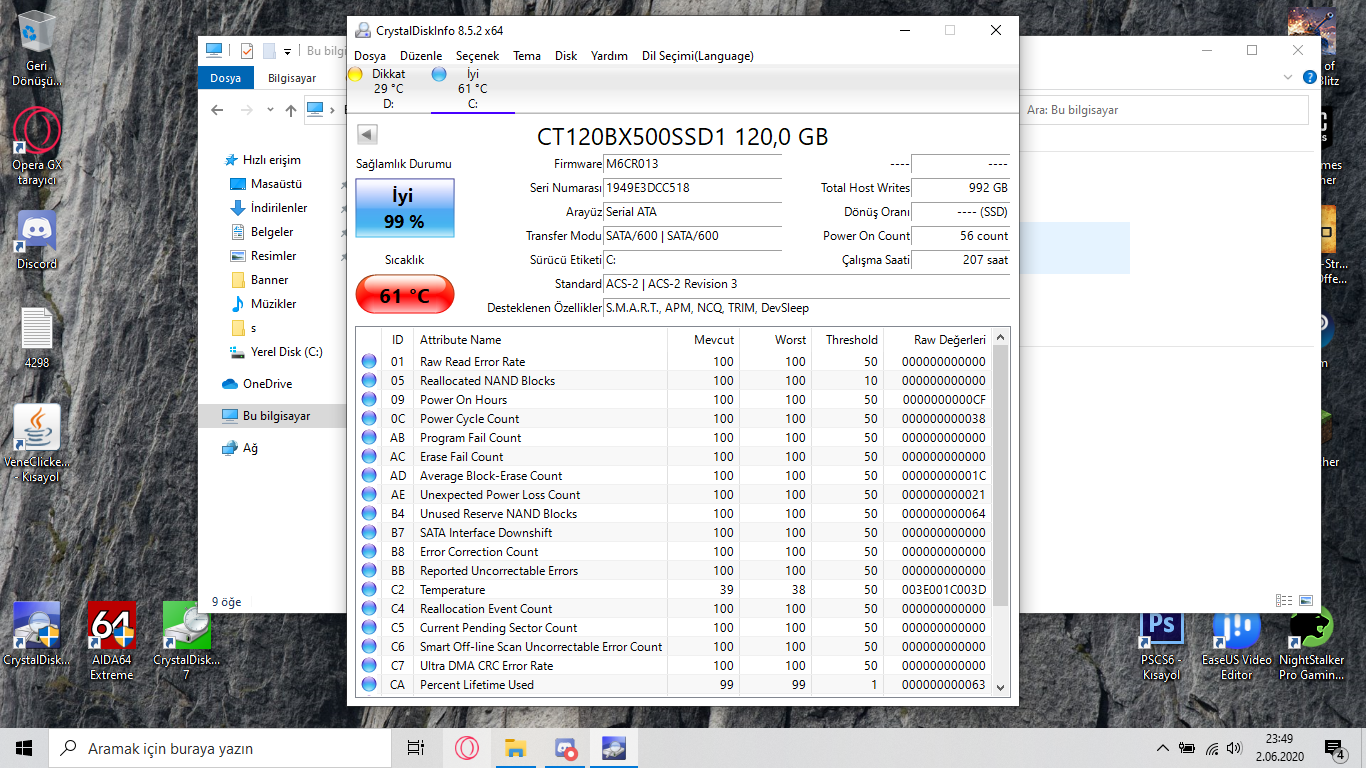
Task: Open Masaüstü in Explorer sidebar
Action: (266, 184)
